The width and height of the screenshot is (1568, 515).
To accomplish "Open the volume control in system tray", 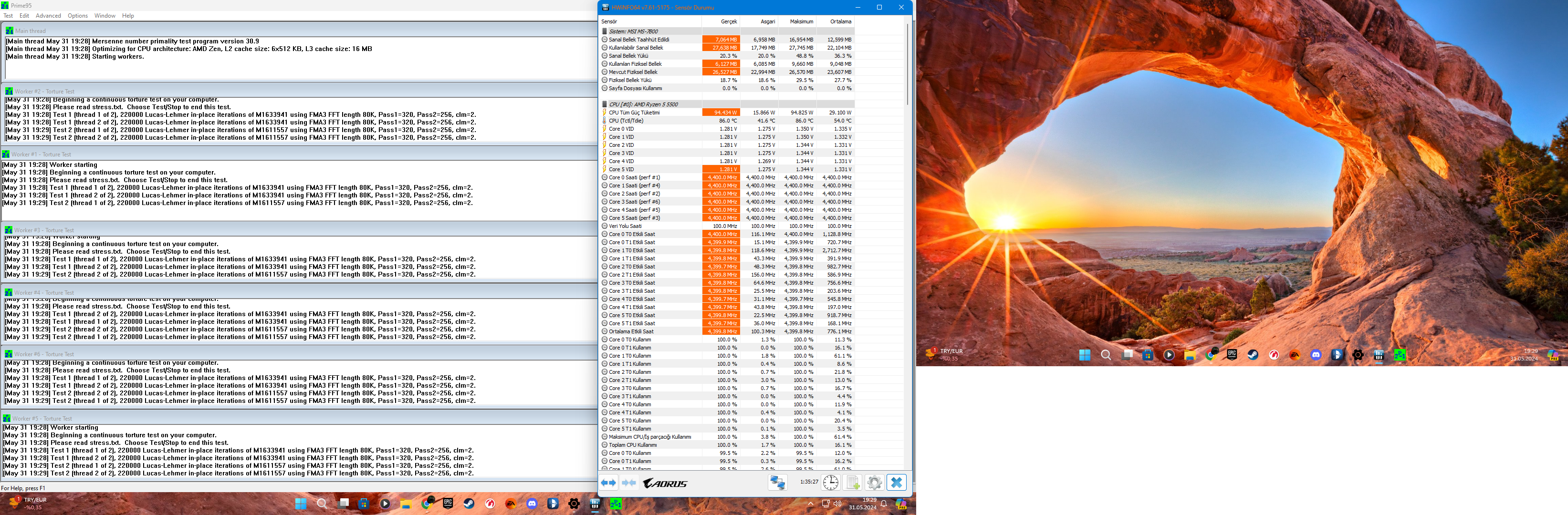I will [837, 504].
